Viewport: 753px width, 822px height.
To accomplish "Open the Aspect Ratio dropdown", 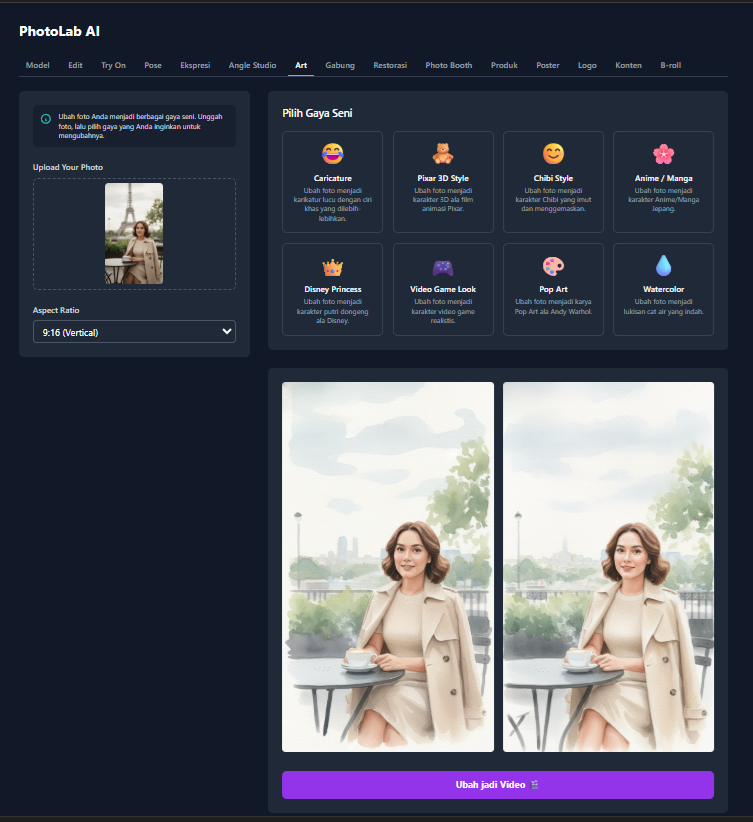I will click(x=134, y=331).
